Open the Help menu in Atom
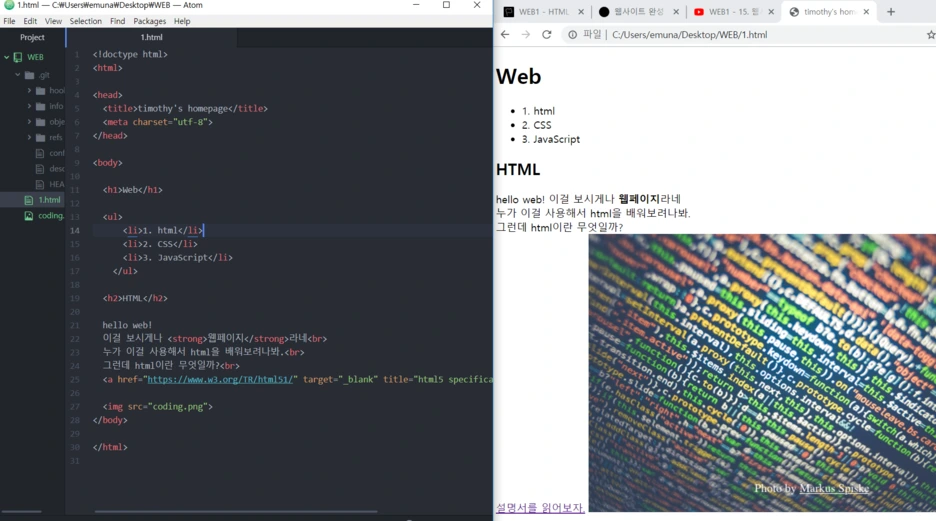936x521 pixels. [x=182, y=21]
